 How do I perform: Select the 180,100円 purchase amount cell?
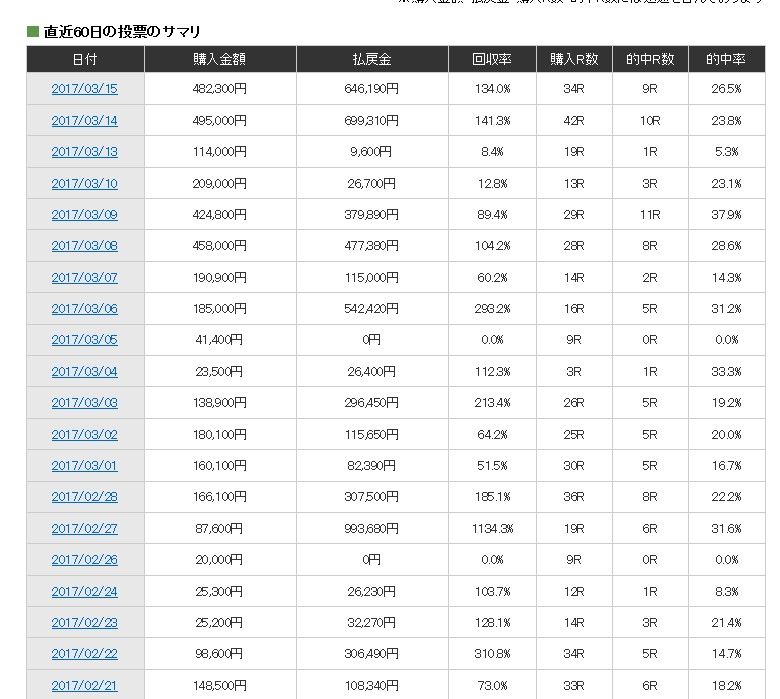pos(220,434)
